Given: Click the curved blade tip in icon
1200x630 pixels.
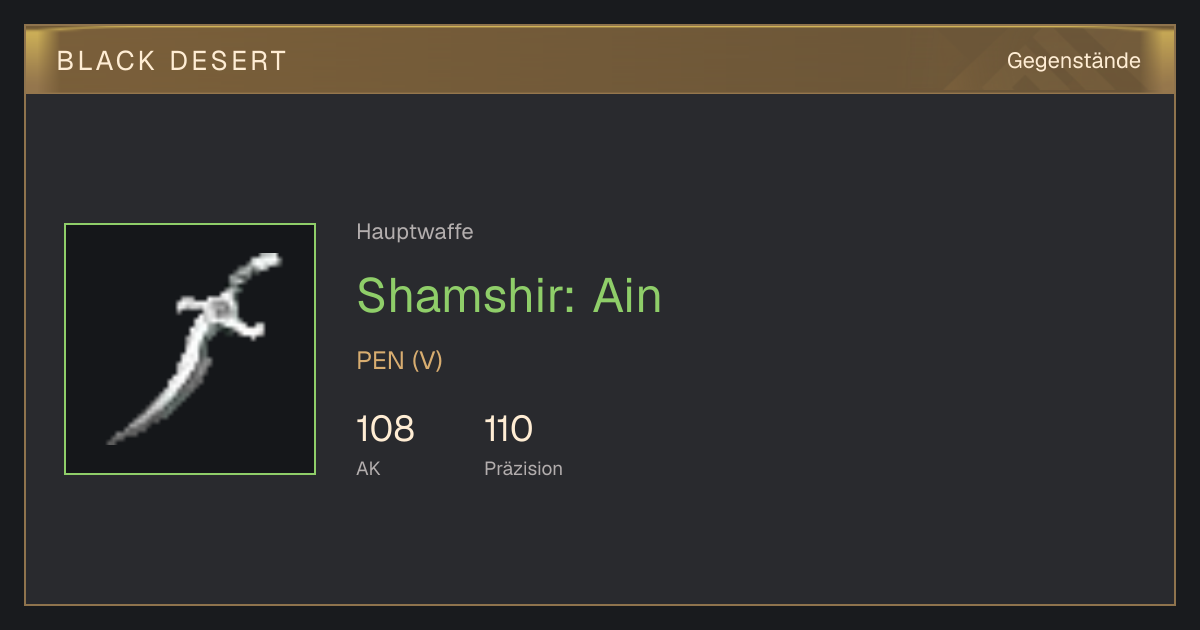Looking at the screenshot, I should pos(125,432).
